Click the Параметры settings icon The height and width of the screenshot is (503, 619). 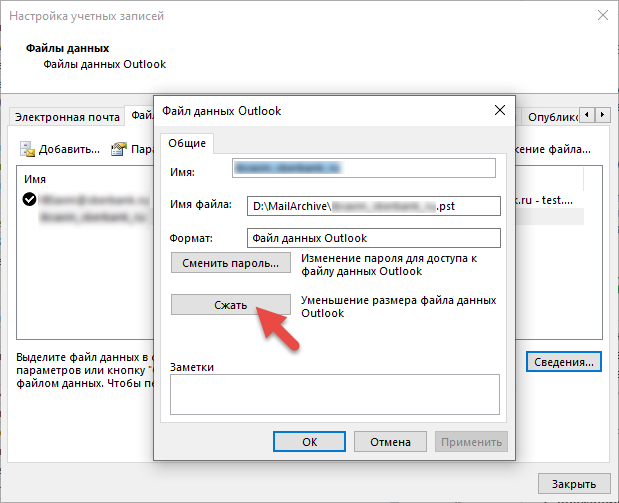coord(119,149)
